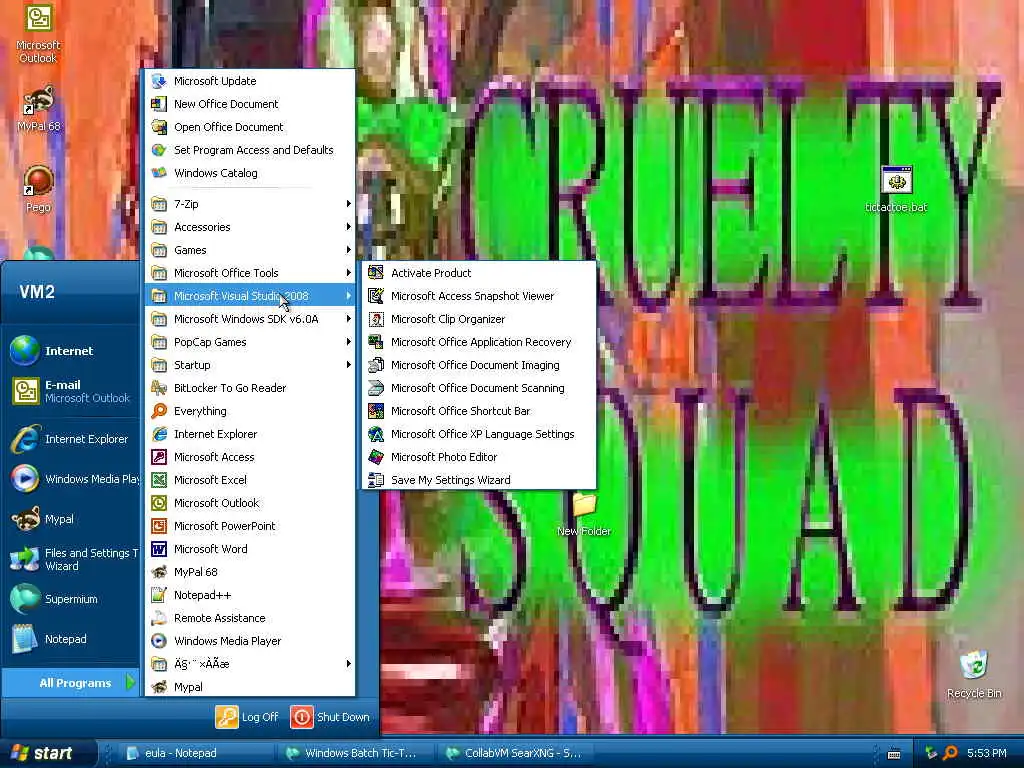Click the Notepad++ icon

point(159,595)
